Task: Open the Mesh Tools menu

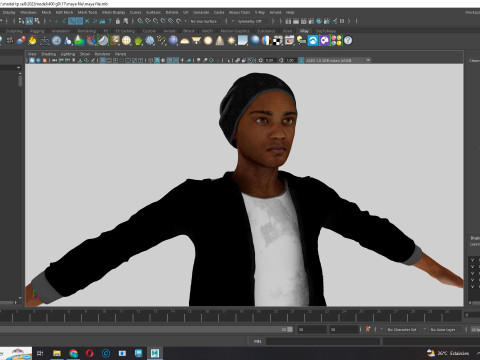Action: tap(87, 12)
